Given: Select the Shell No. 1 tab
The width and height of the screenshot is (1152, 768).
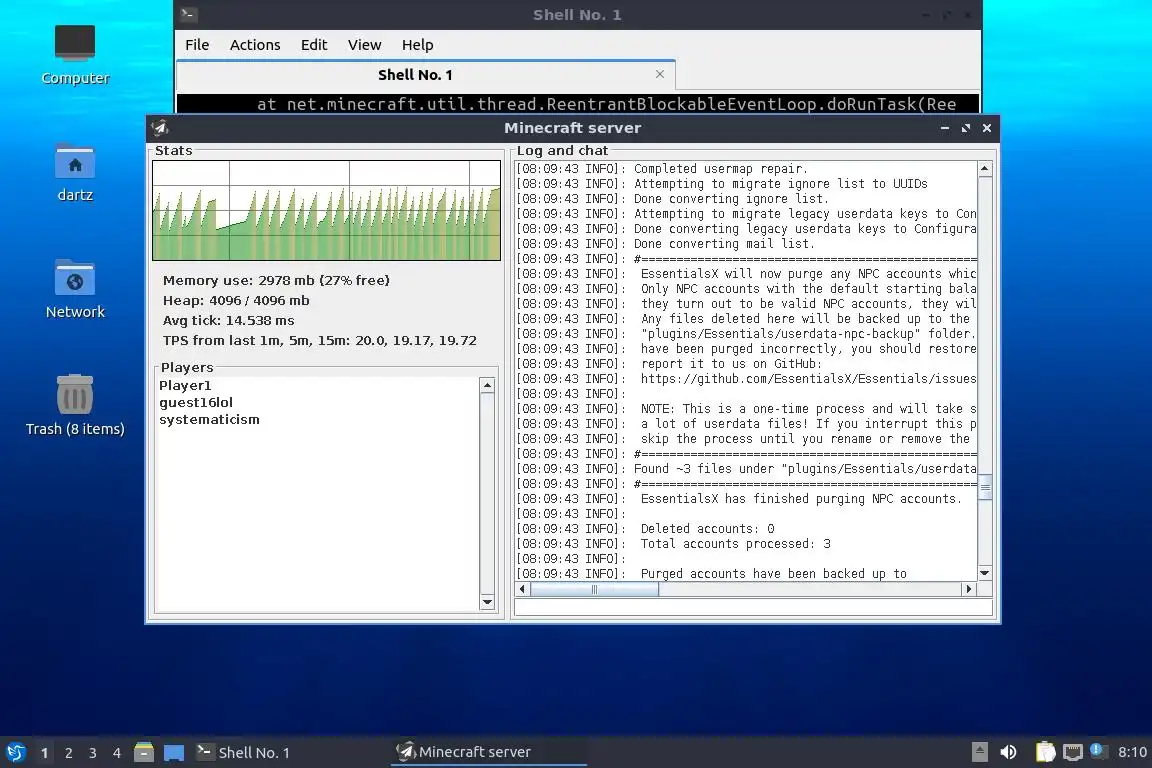Looking at the screenshot, I should [x=415, y=75].
